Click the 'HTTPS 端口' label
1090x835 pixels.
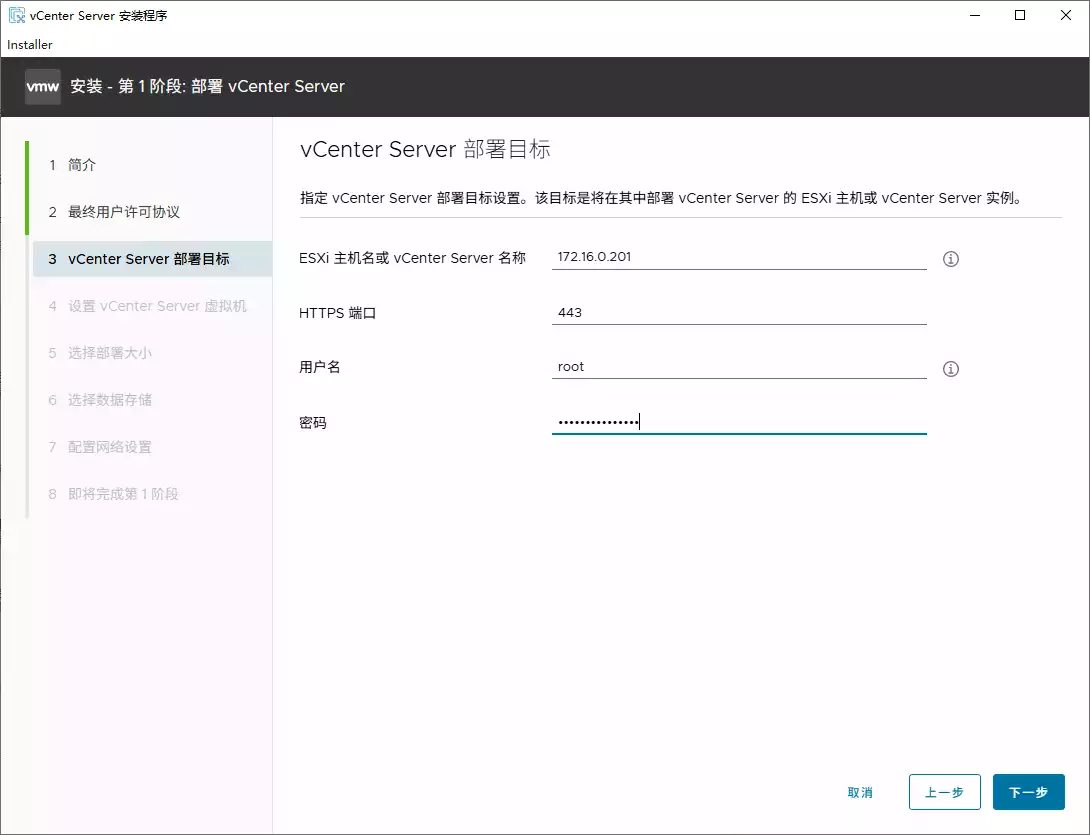click(338, 313)
